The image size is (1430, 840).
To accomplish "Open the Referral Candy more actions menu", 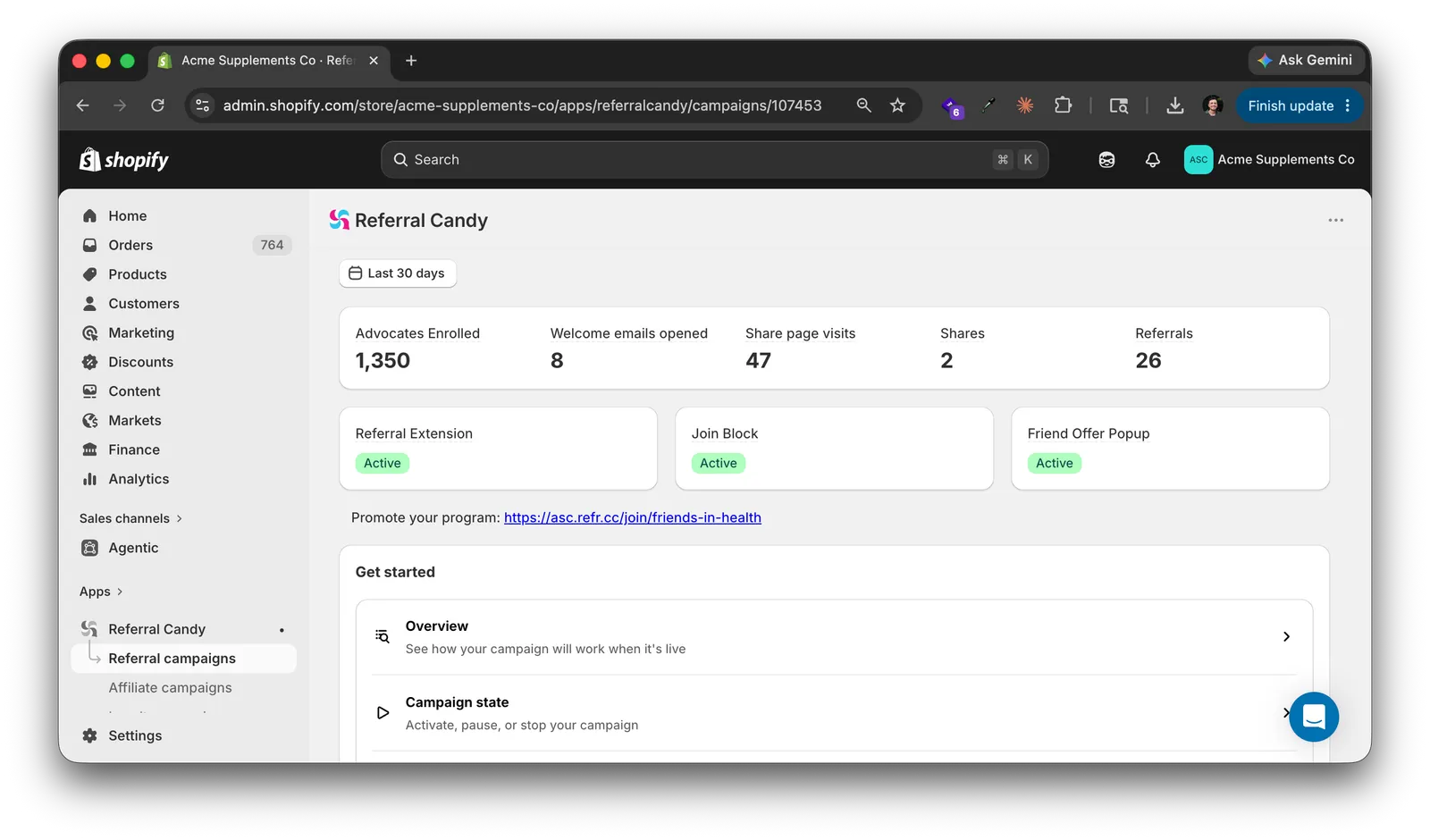I will (x=1335, y=221).
